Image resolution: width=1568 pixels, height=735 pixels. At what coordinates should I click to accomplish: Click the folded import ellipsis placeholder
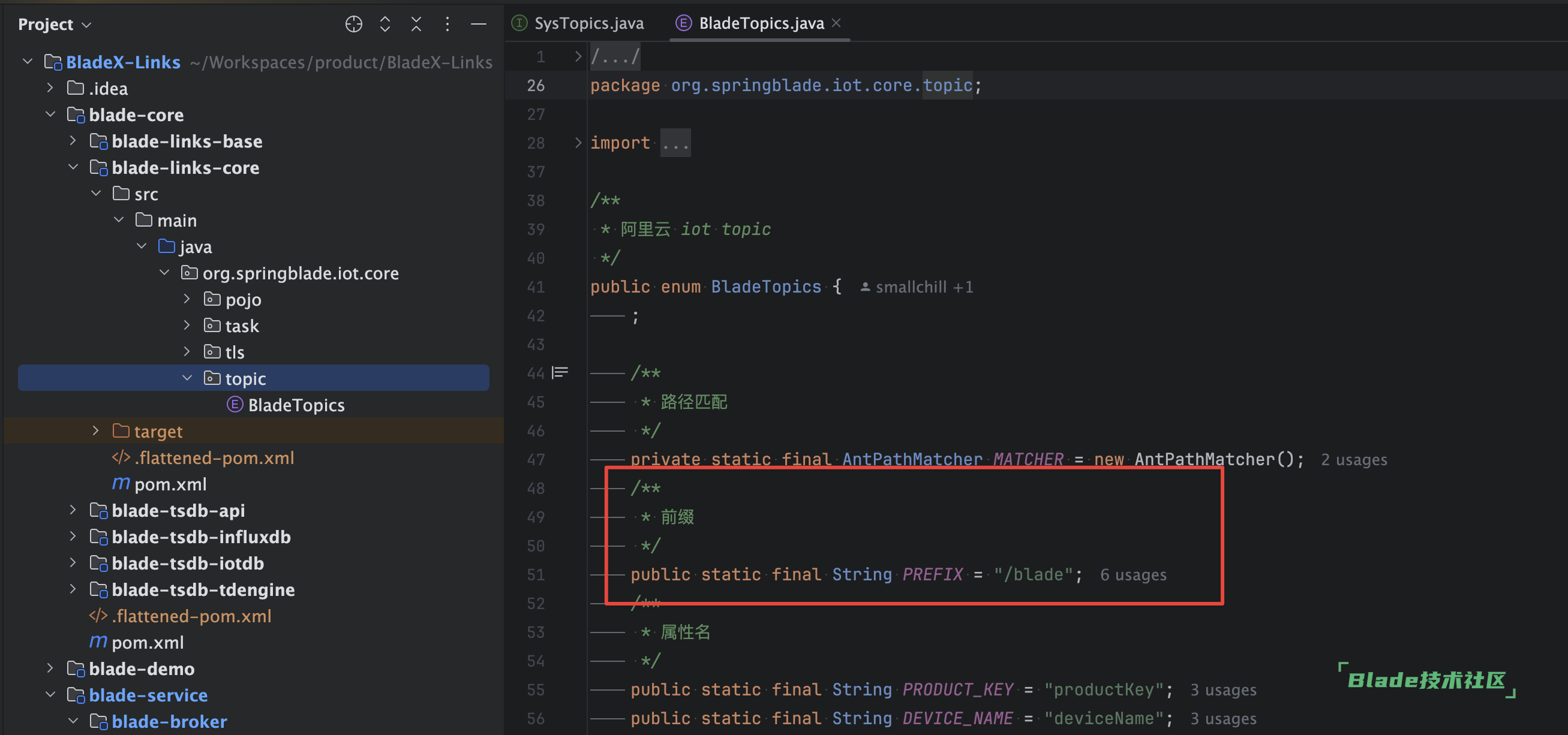pyautogui.click(x=675, y=143)
